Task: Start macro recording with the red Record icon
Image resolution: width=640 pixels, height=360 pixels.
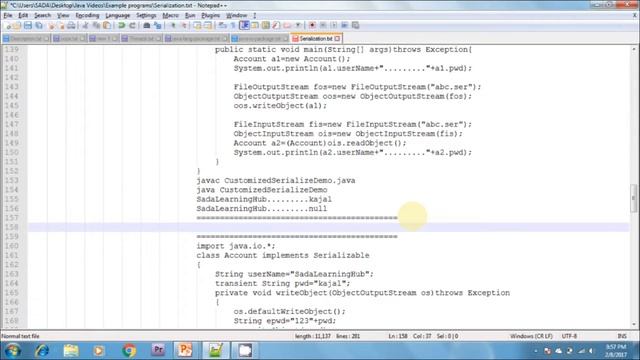Action: pos(312,26)
